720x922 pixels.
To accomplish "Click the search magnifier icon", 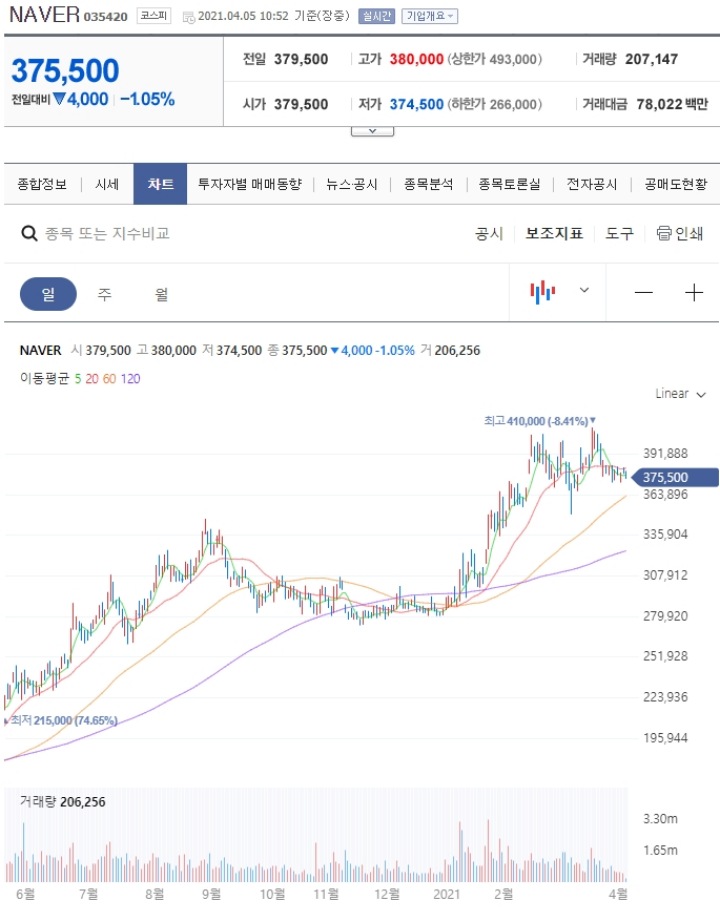I will (x=29, y=233).
